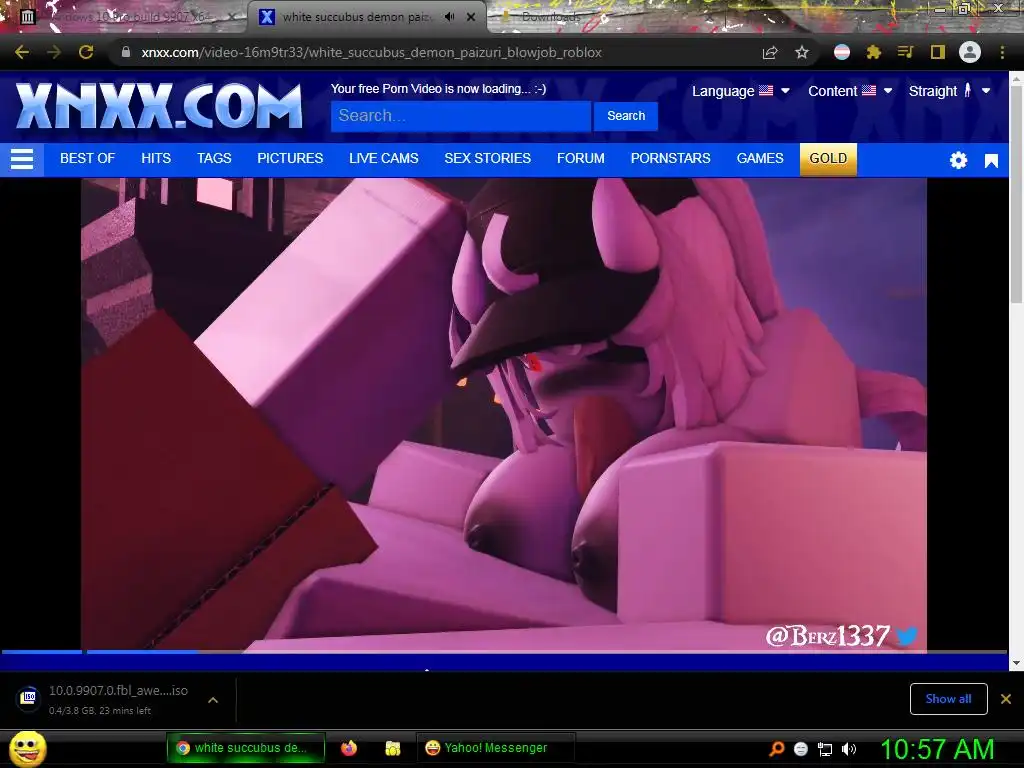Open the BEST OF menu item
The height and width of the screenshot is (768, 1024).
tap(88, 159)
